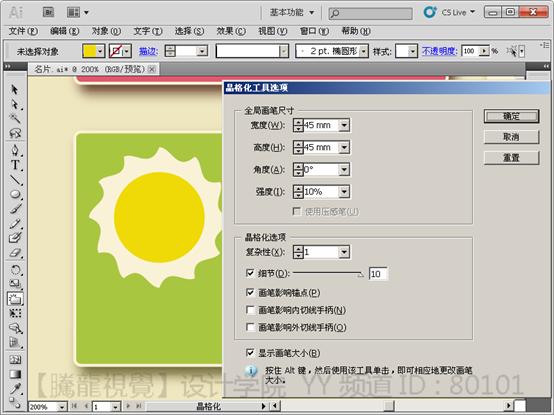The height and width of the screenshot is (415, 554).
Task: Confirm with the 确定 button
Action: pyautogui.click(x=511, y=116)
